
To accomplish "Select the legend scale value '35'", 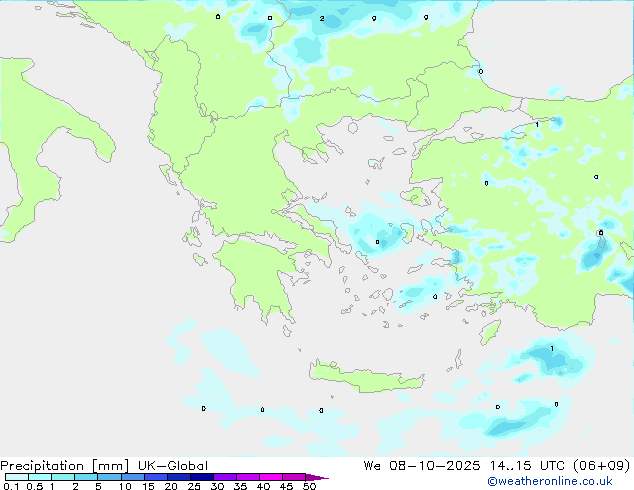I will tap(240, 486).
